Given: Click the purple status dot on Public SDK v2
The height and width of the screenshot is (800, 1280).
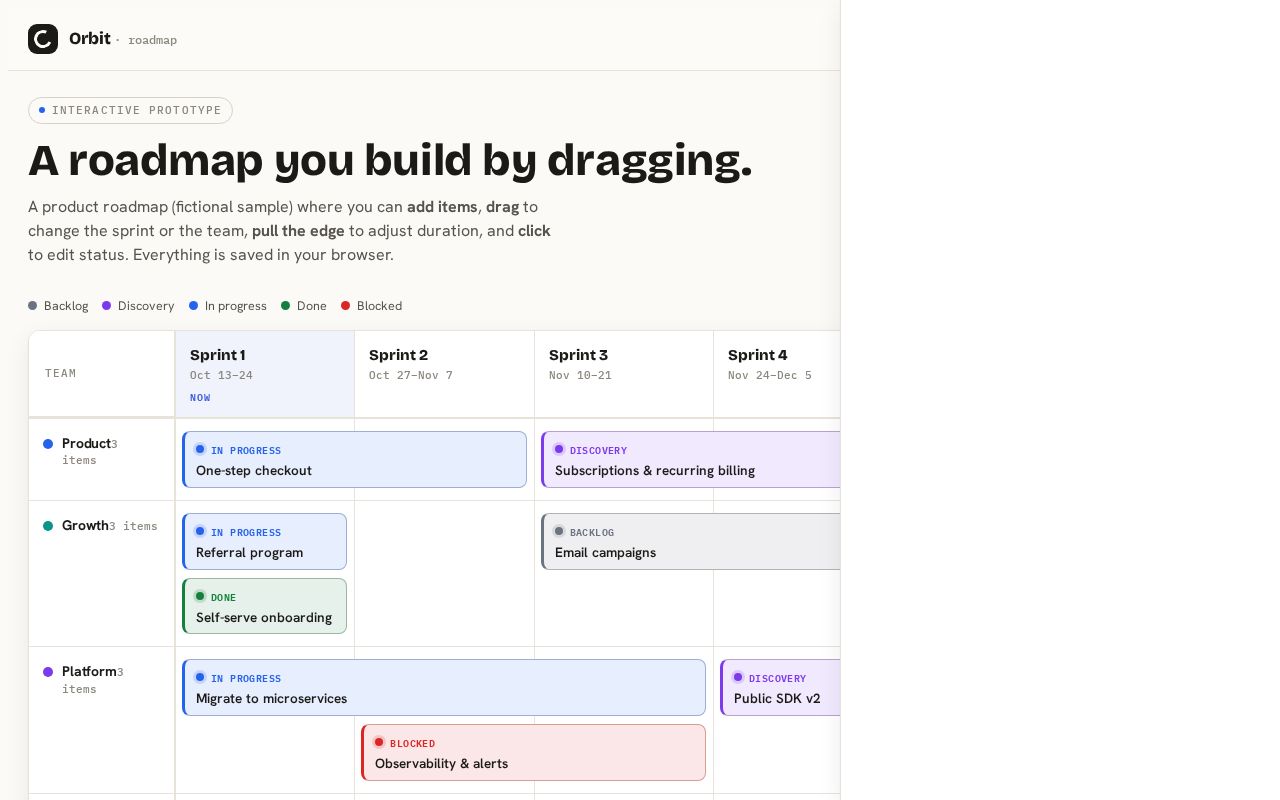Looking at the screenshot, I should pyautogui.click(x=738, y=677).
